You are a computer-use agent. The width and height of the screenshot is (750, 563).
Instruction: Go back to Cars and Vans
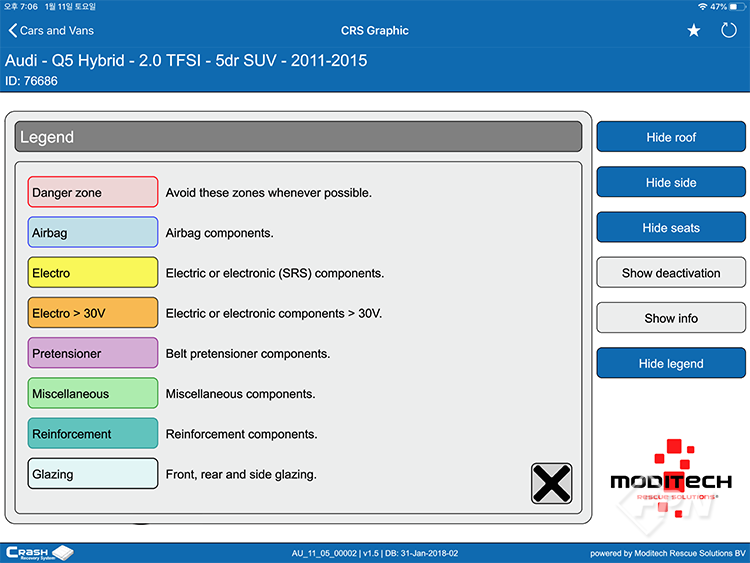point(51,31)
